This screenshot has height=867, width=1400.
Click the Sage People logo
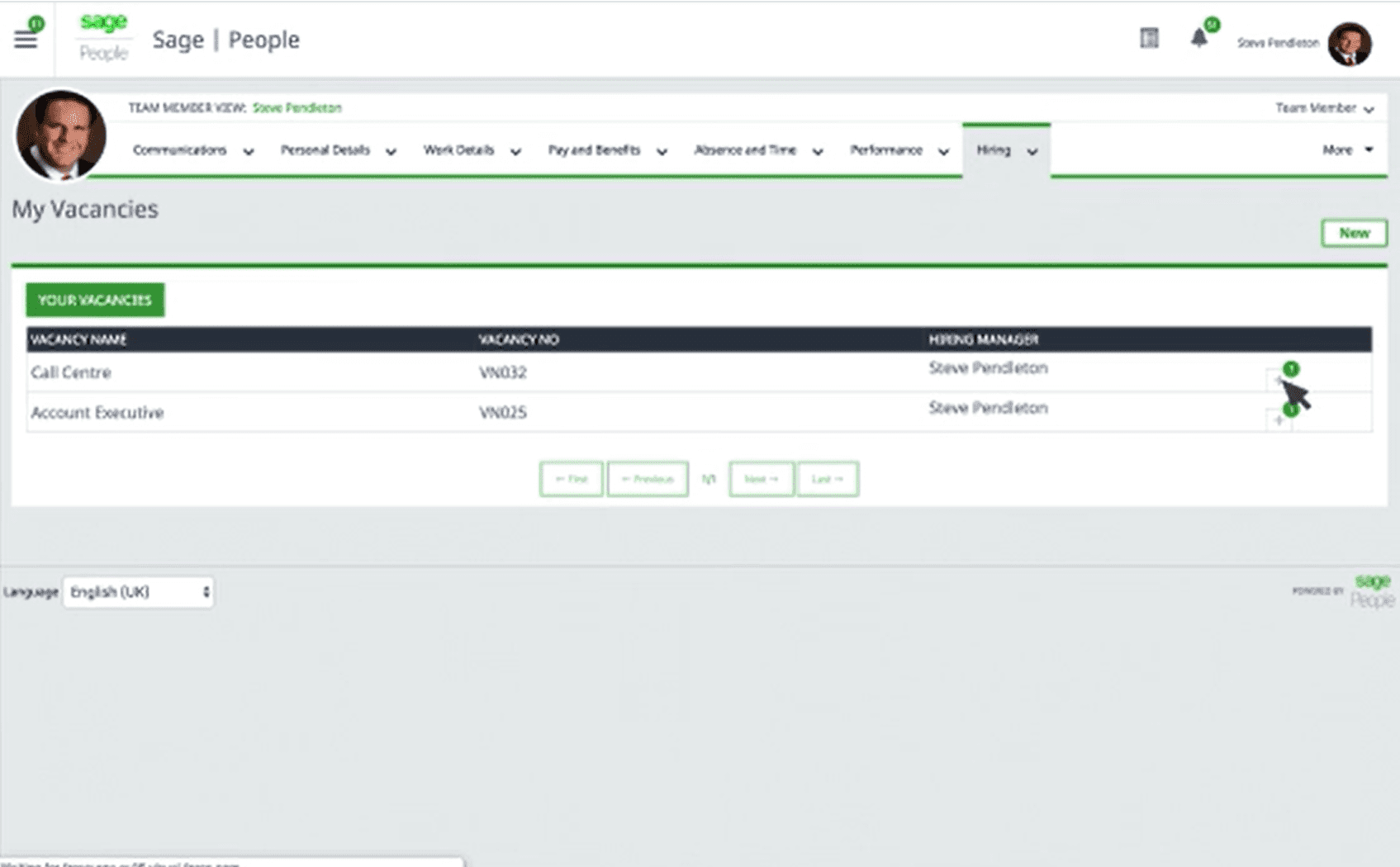(x=103, y=38)
